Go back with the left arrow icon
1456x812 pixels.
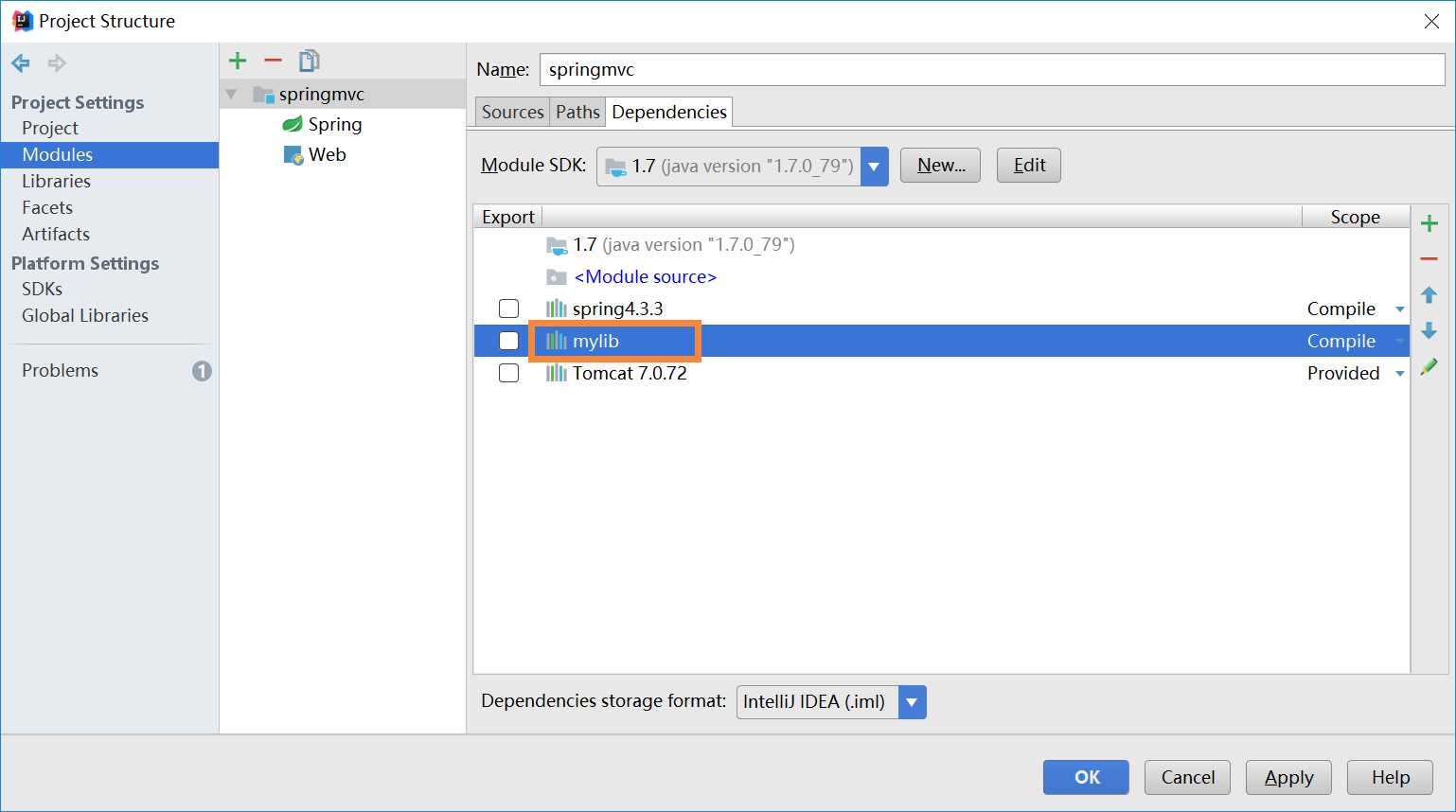pos(21,63)
